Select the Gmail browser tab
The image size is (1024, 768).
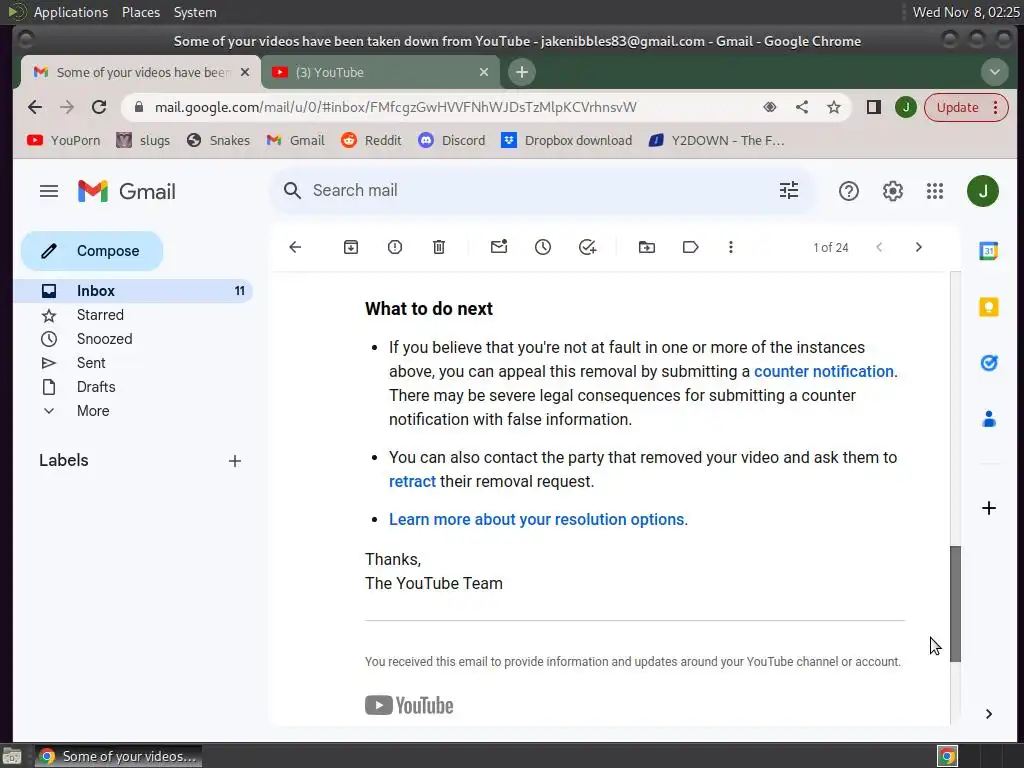[x=142, y=72]
